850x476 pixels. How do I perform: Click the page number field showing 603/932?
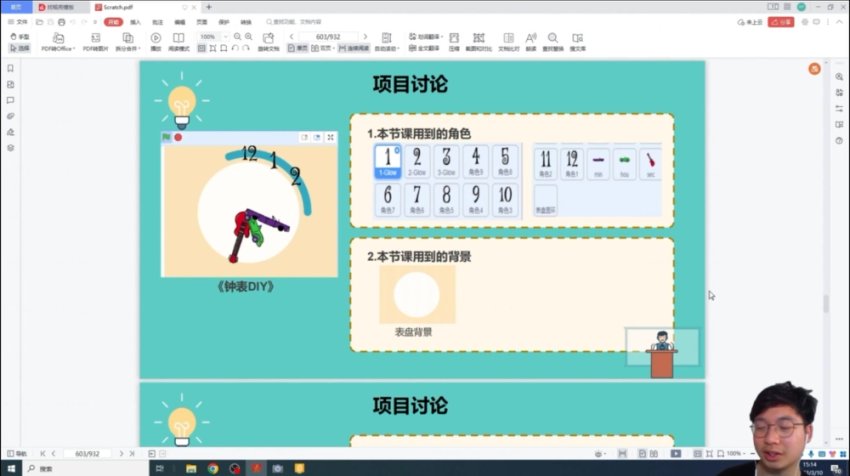(x=313, y=36)
